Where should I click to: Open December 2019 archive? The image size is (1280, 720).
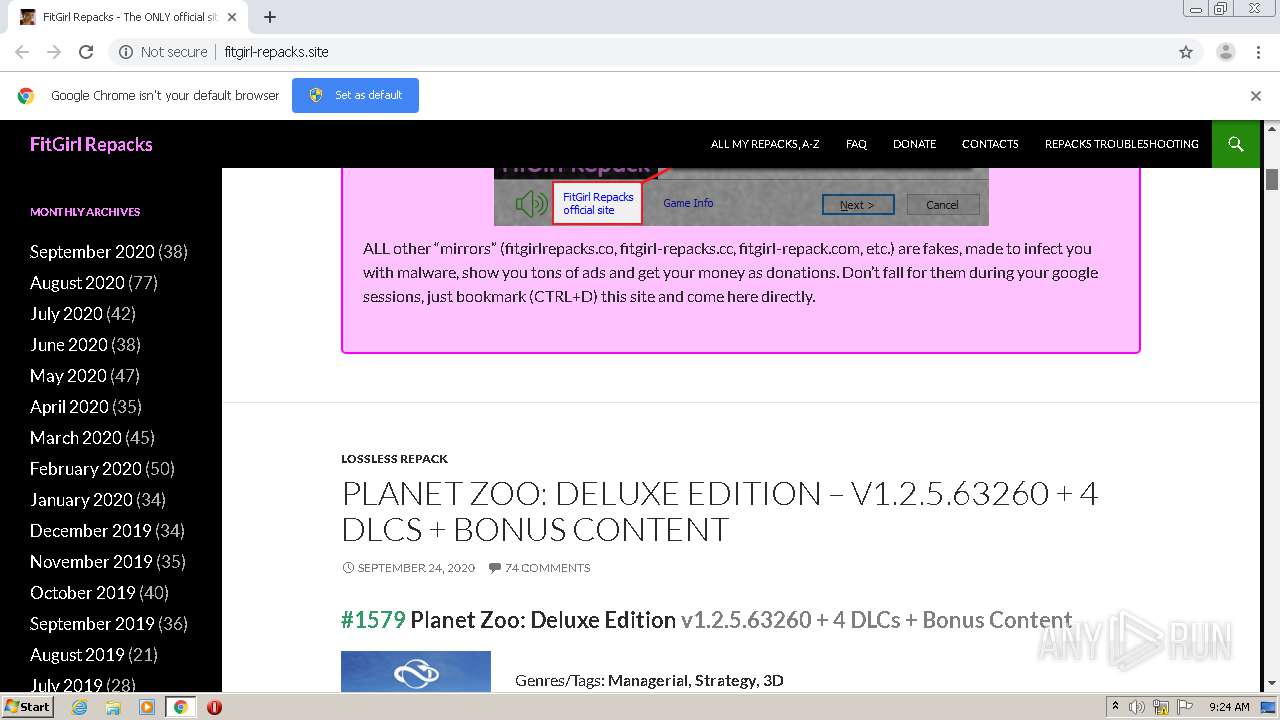coord(91,531)
